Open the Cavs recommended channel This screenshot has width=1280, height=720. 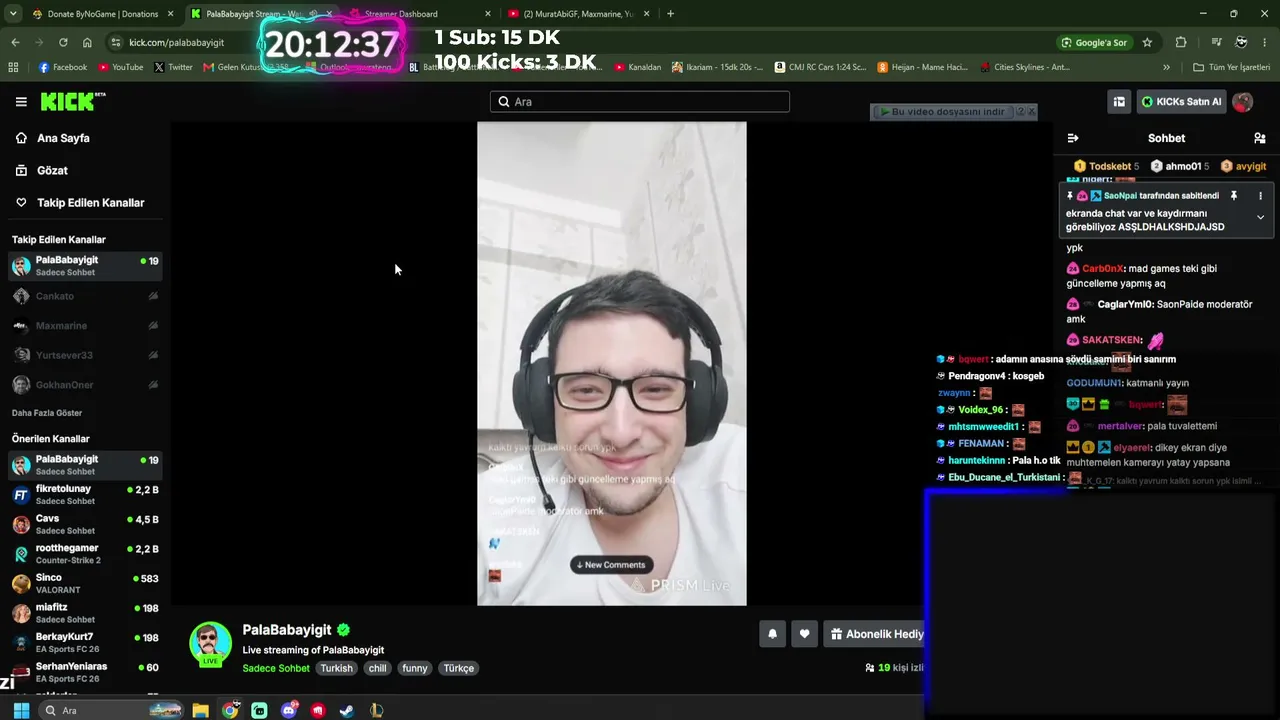85,524
